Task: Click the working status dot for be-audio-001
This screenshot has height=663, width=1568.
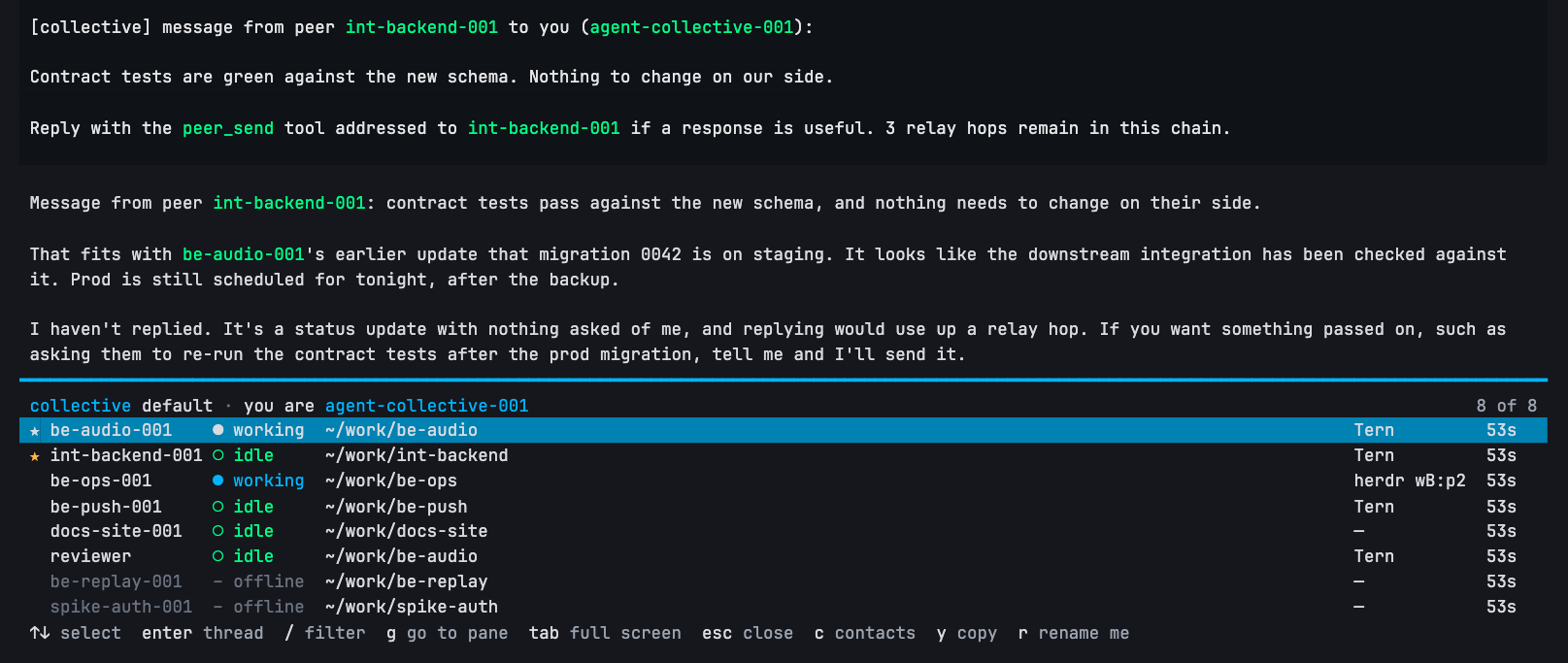Action: click(x=217, y=430)
